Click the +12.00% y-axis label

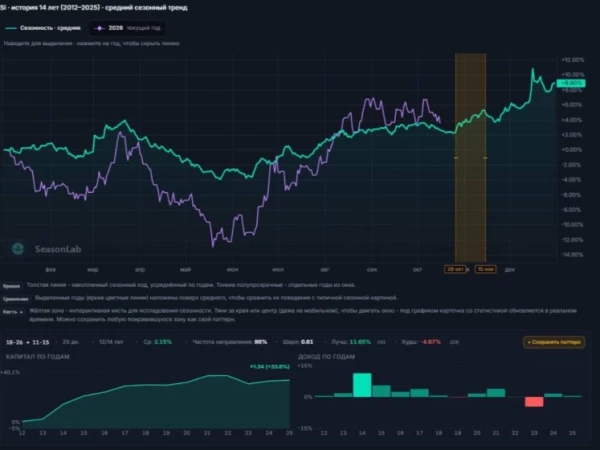tap(572, 60)
